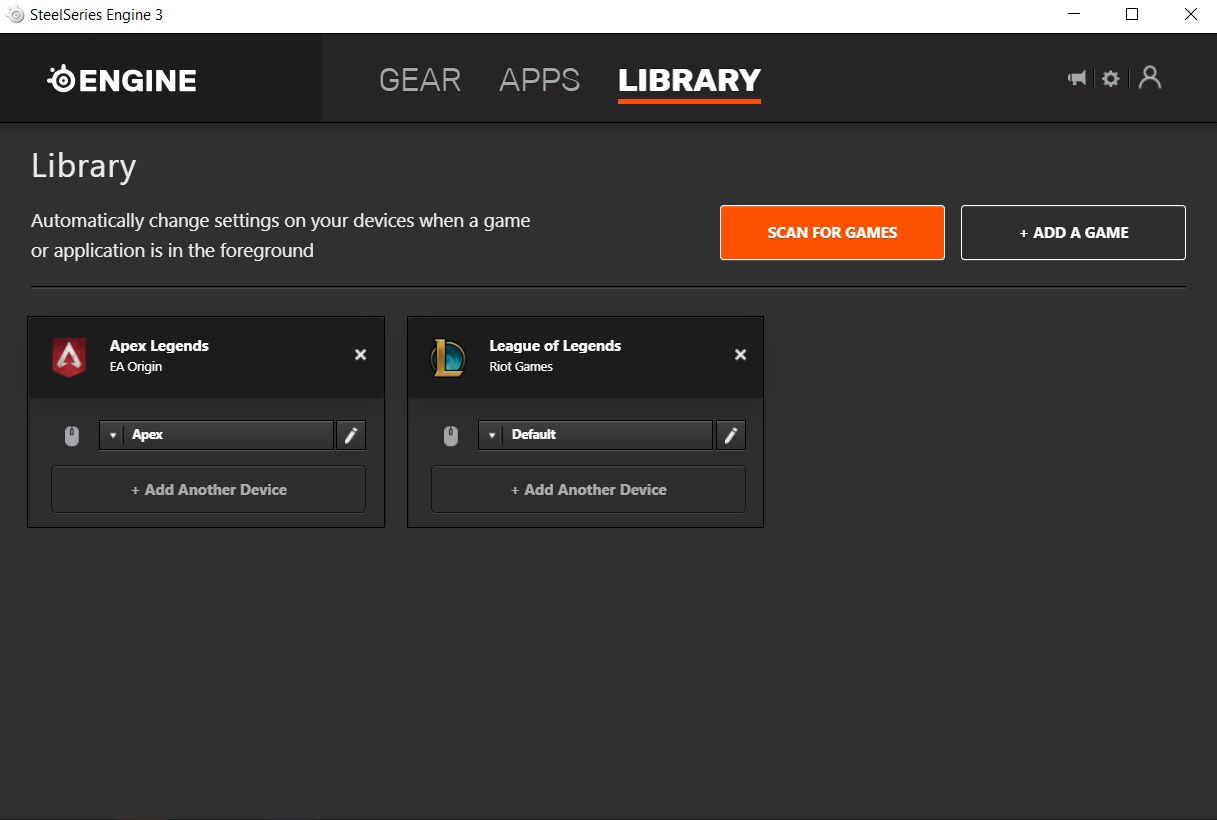Click the mouse device icon in League of Legends

[x=451, y=436]
